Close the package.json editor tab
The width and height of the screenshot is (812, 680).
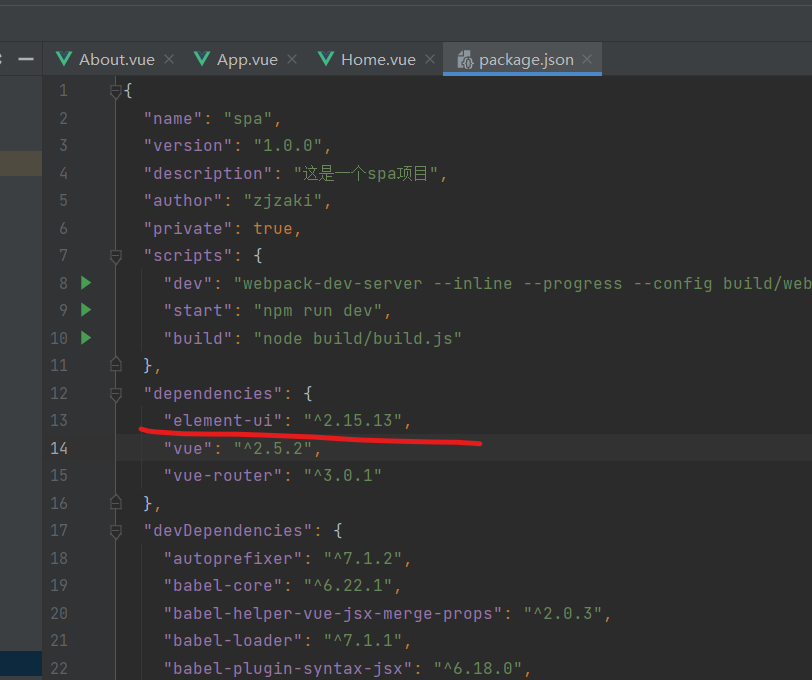pyautogui.click(x=588, y=60)
